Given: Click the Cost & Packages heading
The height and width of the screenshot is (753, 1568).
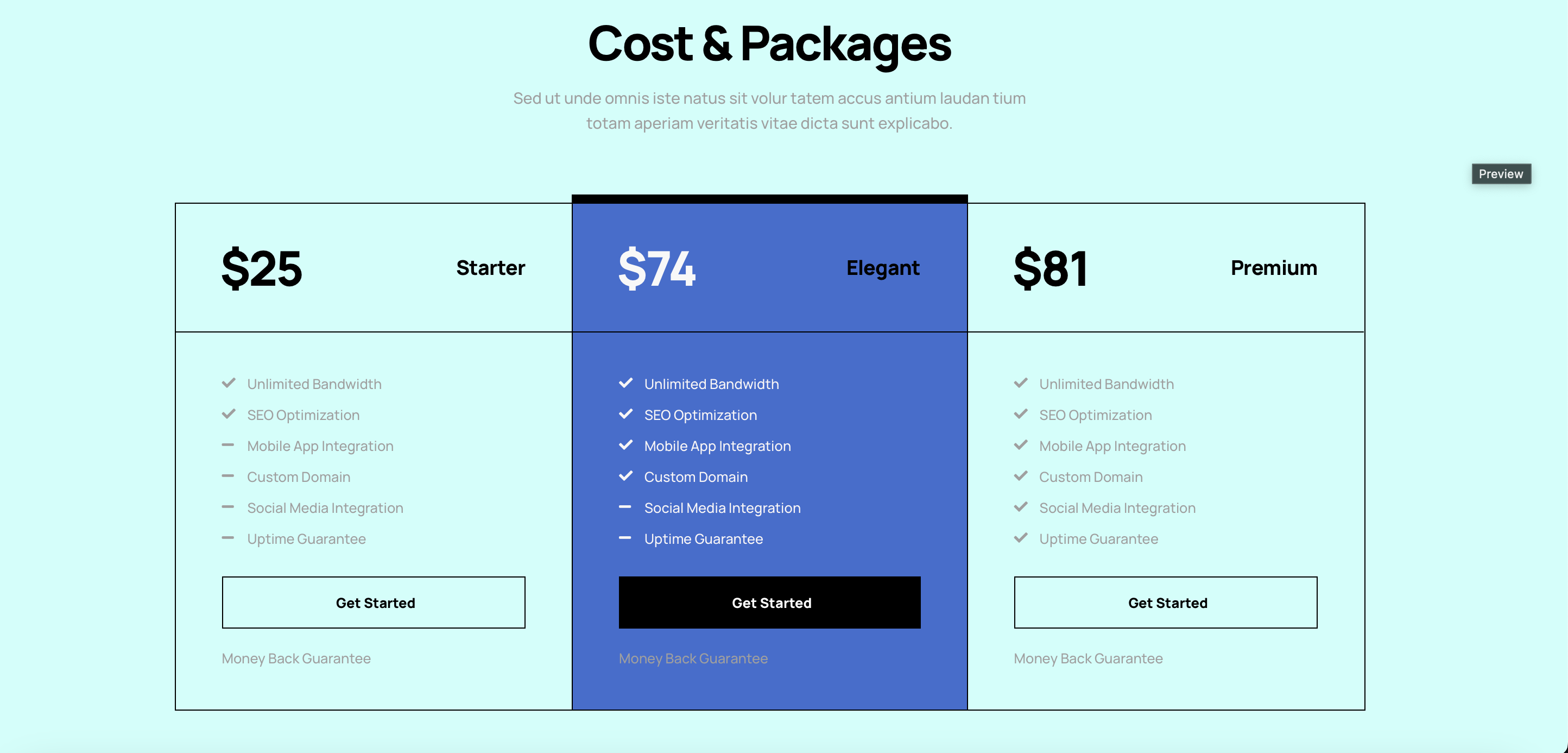Looking at the screenshot, I should click(769, 42).
